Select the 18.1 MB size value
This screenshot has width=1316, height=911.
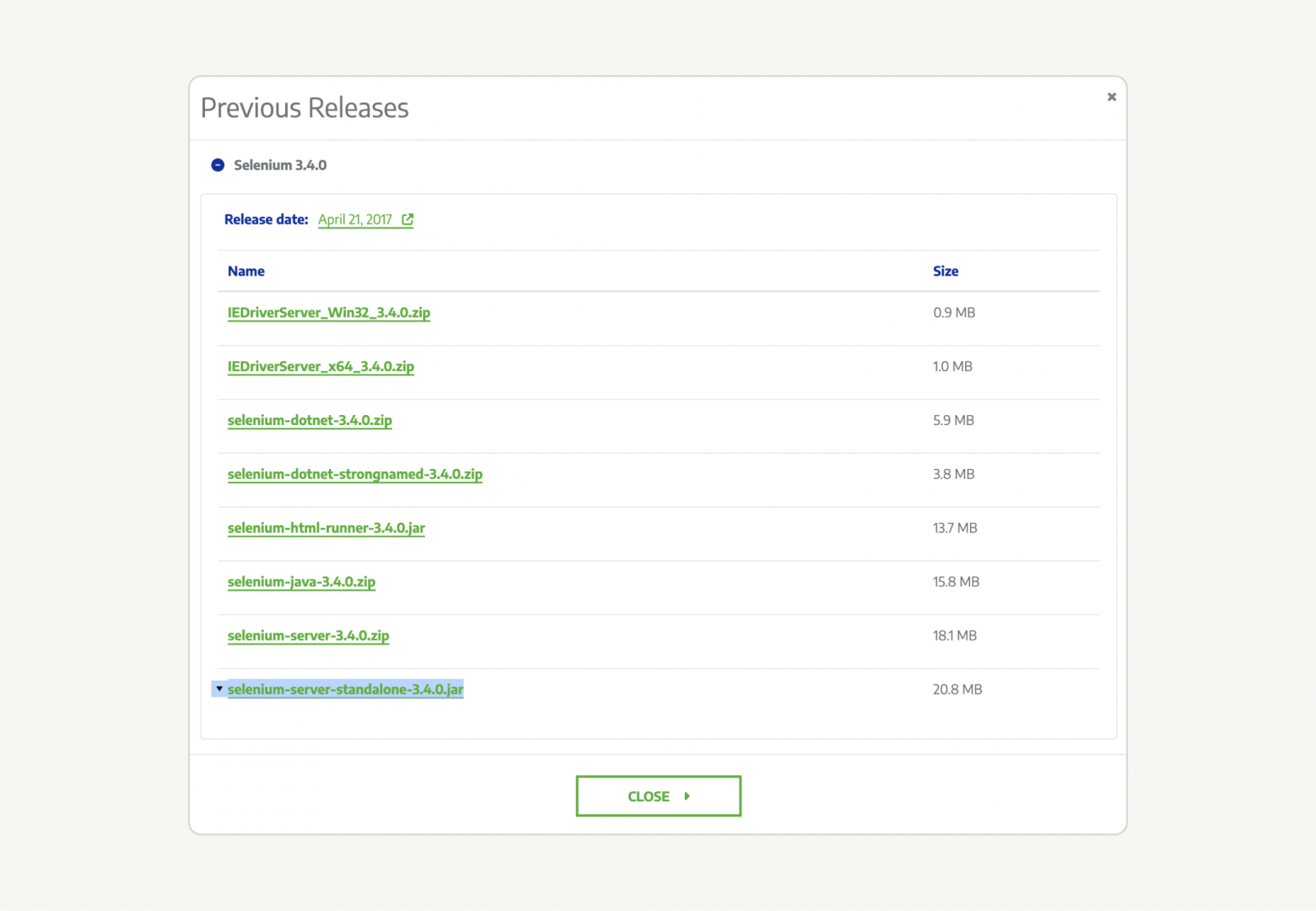[955, 636]
